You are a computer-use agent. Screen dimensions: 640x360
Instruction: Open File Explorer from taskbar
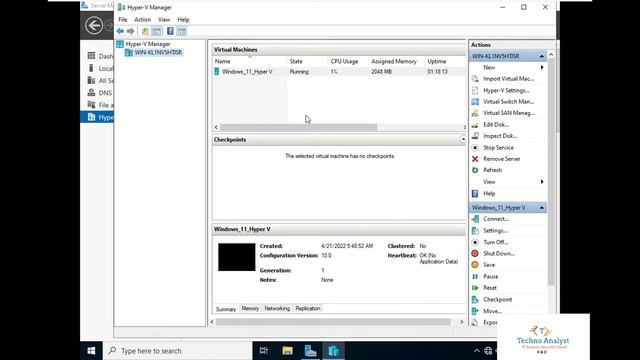pos(287,351)
